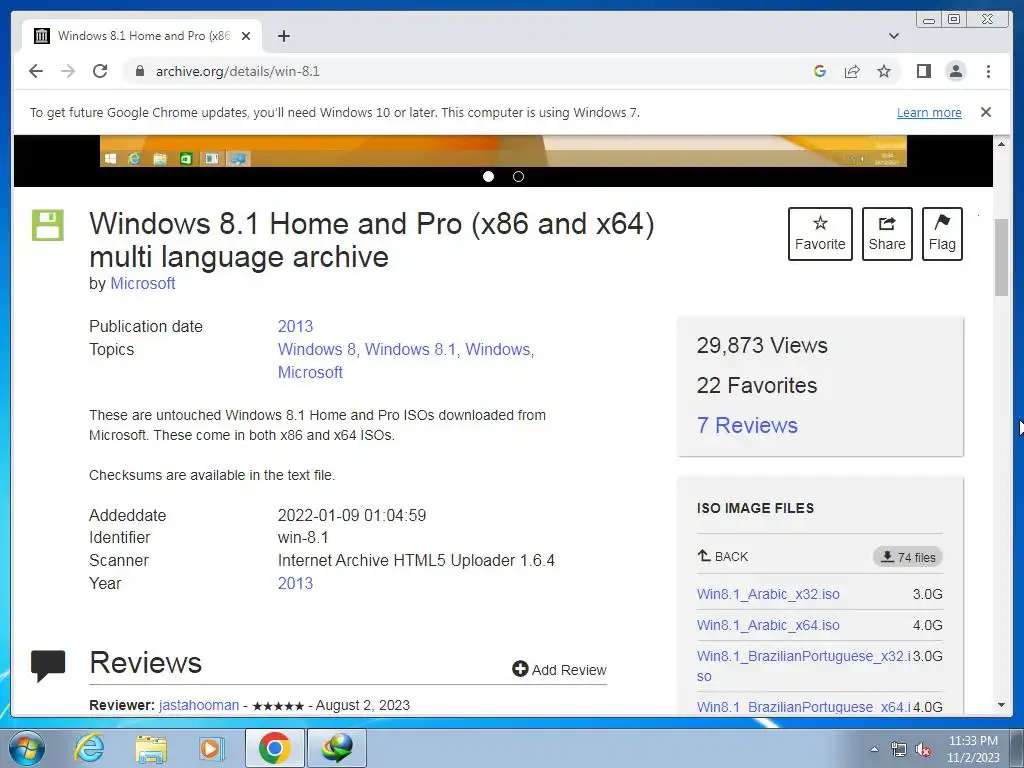The width and height of the screenshot is (1024, 768).
Task: Flag this archive item
Action: pos(942,234)
